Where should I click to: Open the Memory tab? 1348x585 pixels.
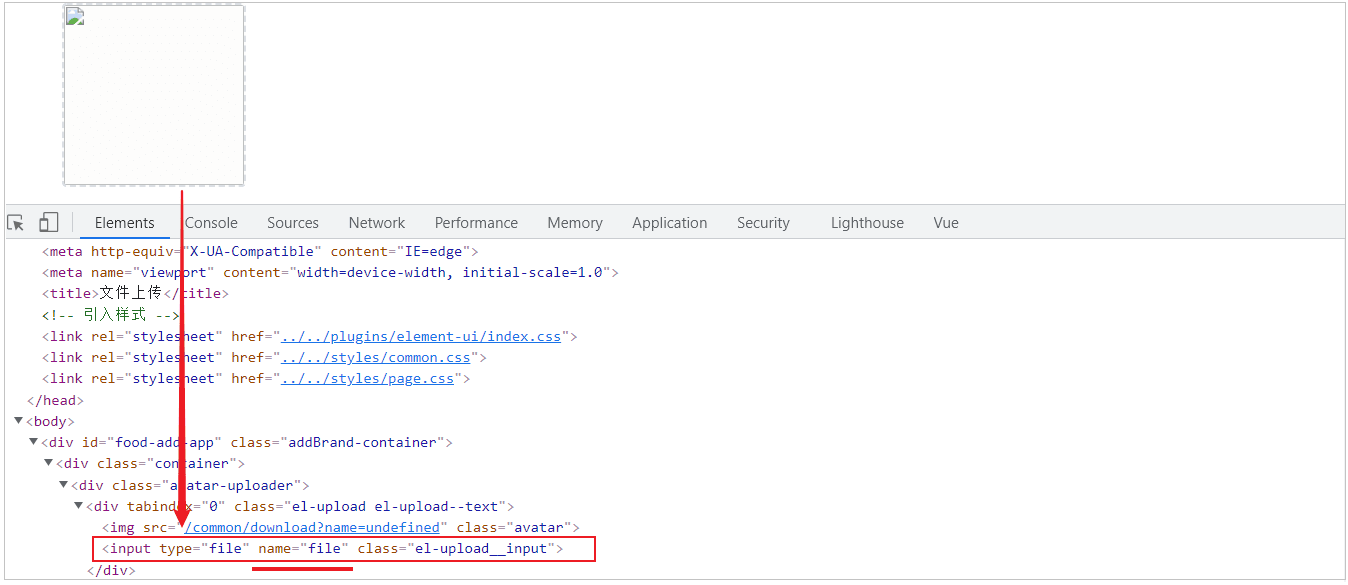click(x=575, y=223)
